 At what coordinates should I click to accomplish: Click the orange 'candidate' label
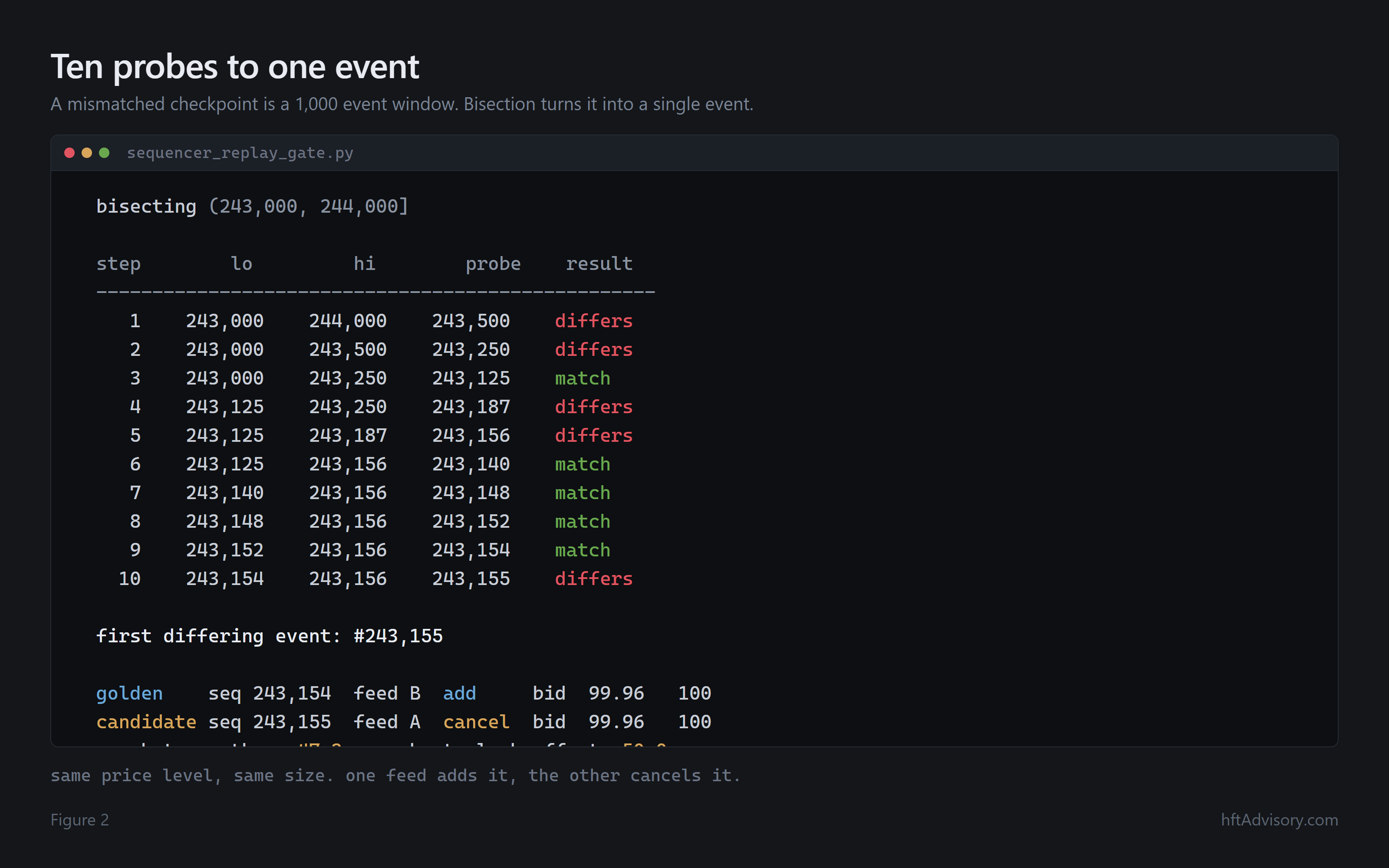tap(146, 722)
